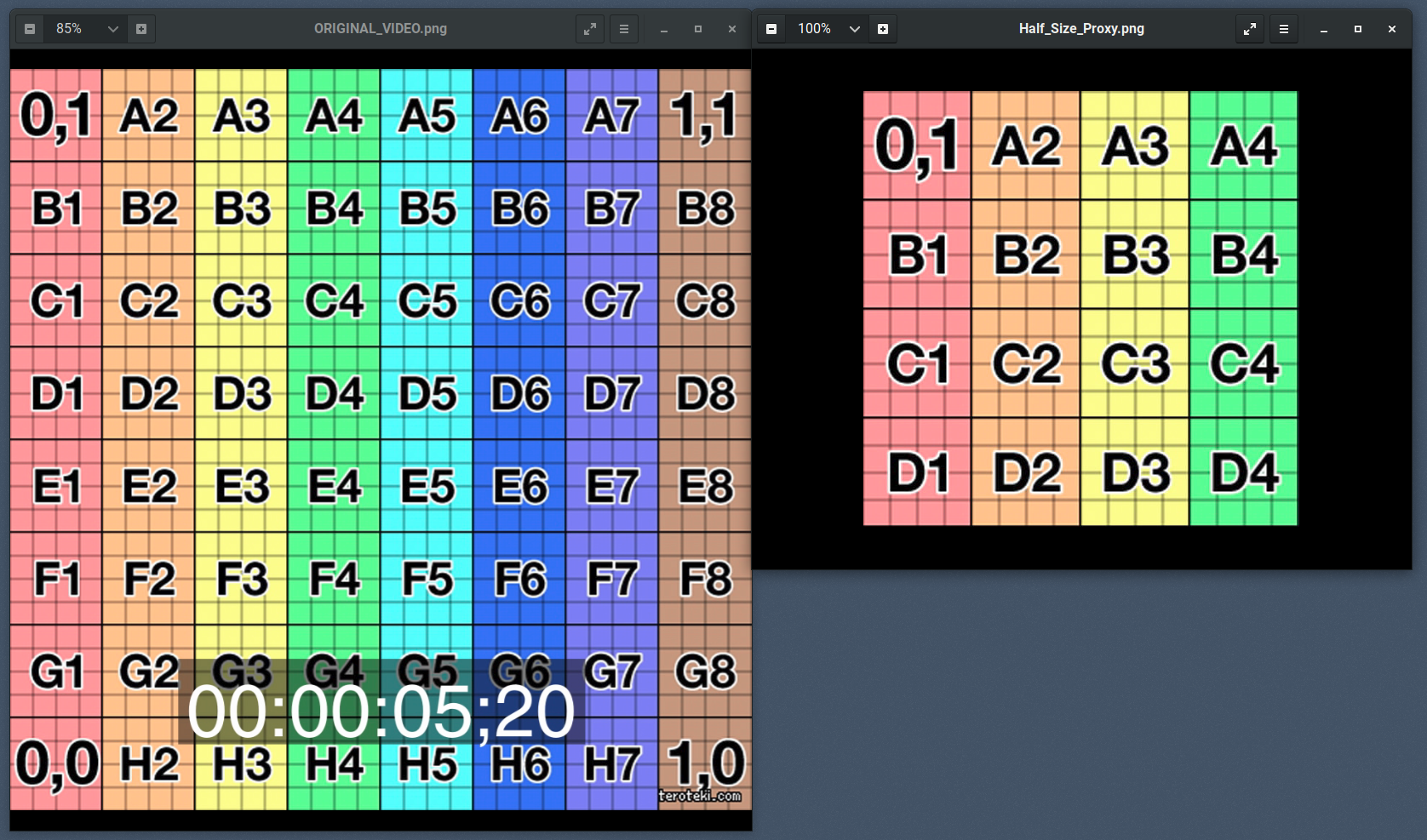Click the H2 orange cell in original video
The height and width of the screenshot is (840, 1427).
149,763
